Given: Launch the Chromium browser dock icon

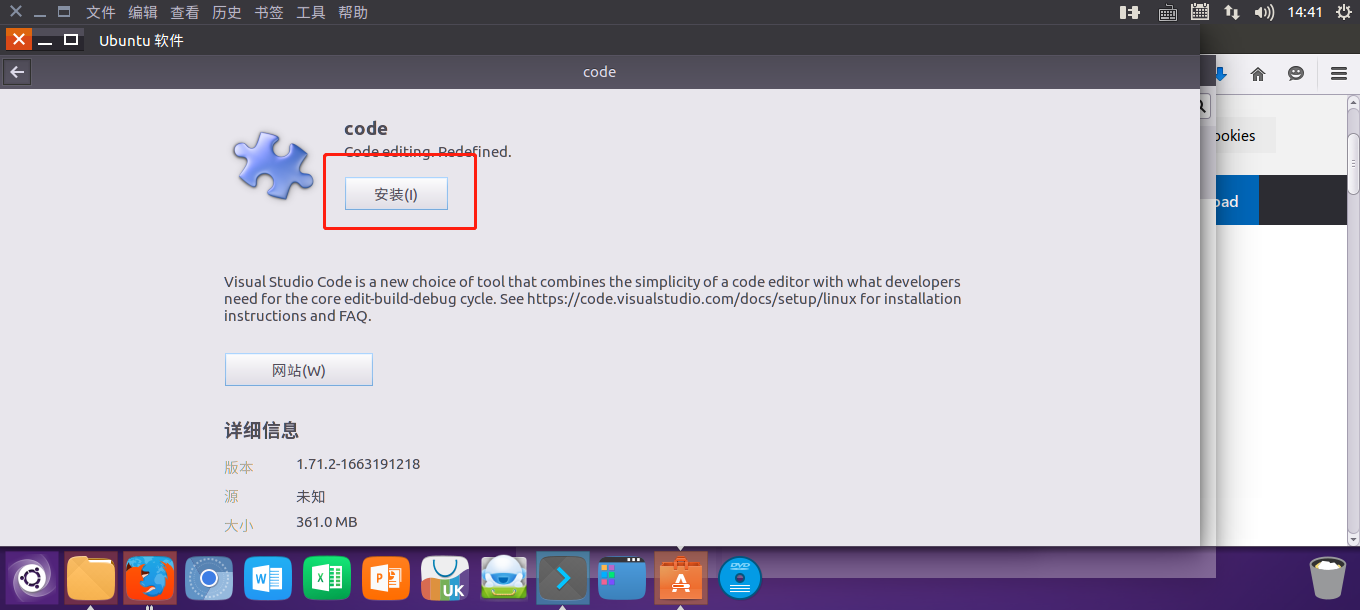Looking at the screenshot, I should [x=209, y=578].
